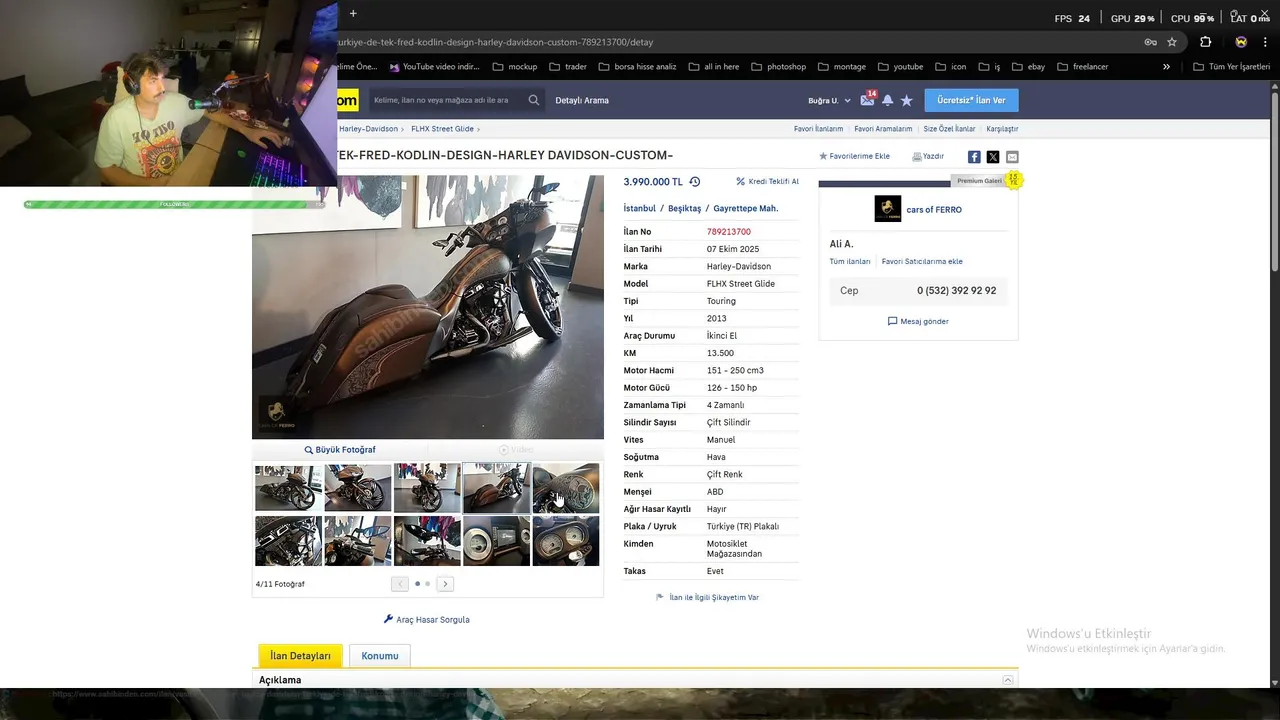1280x720 pixels.
Task: Open the mockup bookmark folder
Action: 515,67
